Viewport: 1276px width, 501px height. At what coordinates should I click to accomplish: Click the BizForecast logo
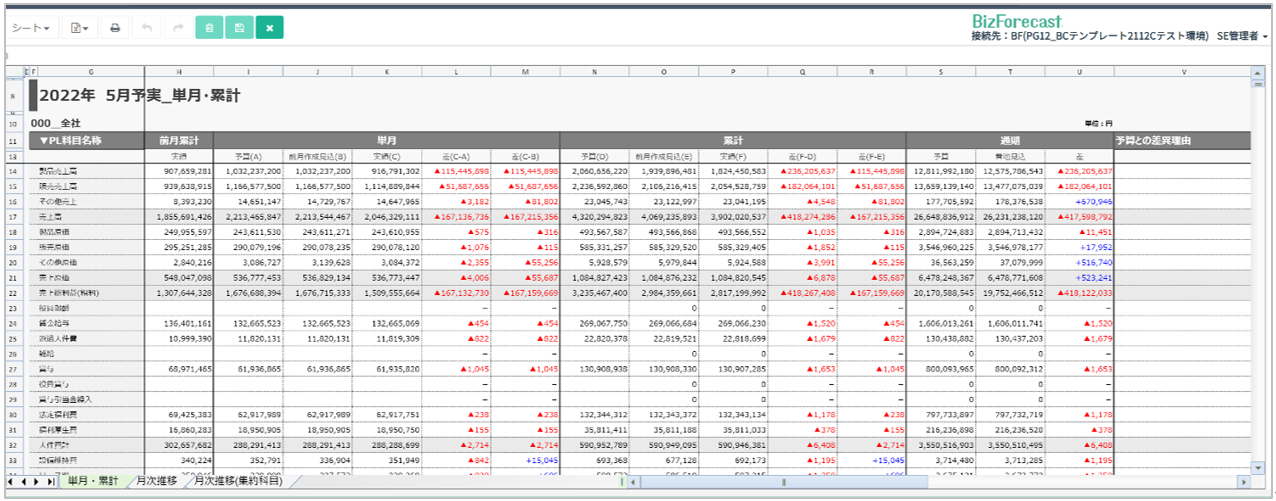[1017, 20]
